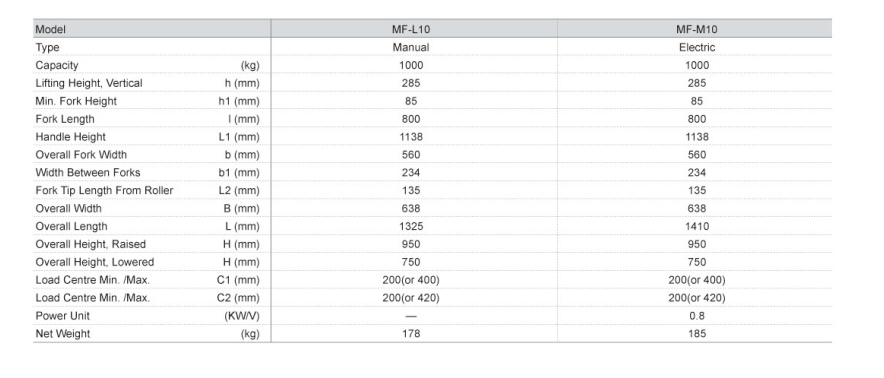This screenshot has height=378, width=884.
Task: Select the Capacity row label
Action: coord(57,65)
